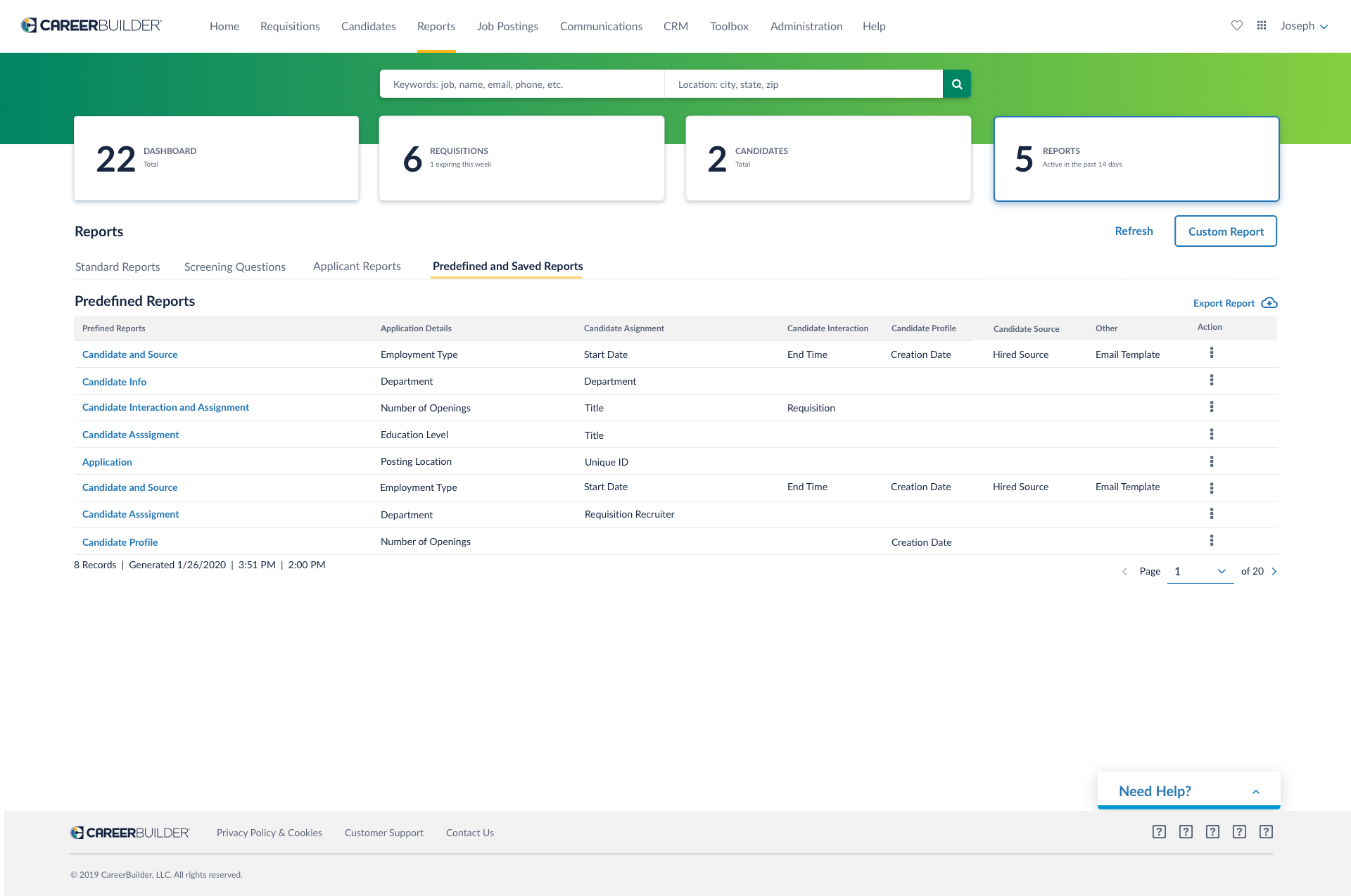Switch to Standard Reports tab
The height and width of the screenshot is (896, 1351).
(118, 267)
